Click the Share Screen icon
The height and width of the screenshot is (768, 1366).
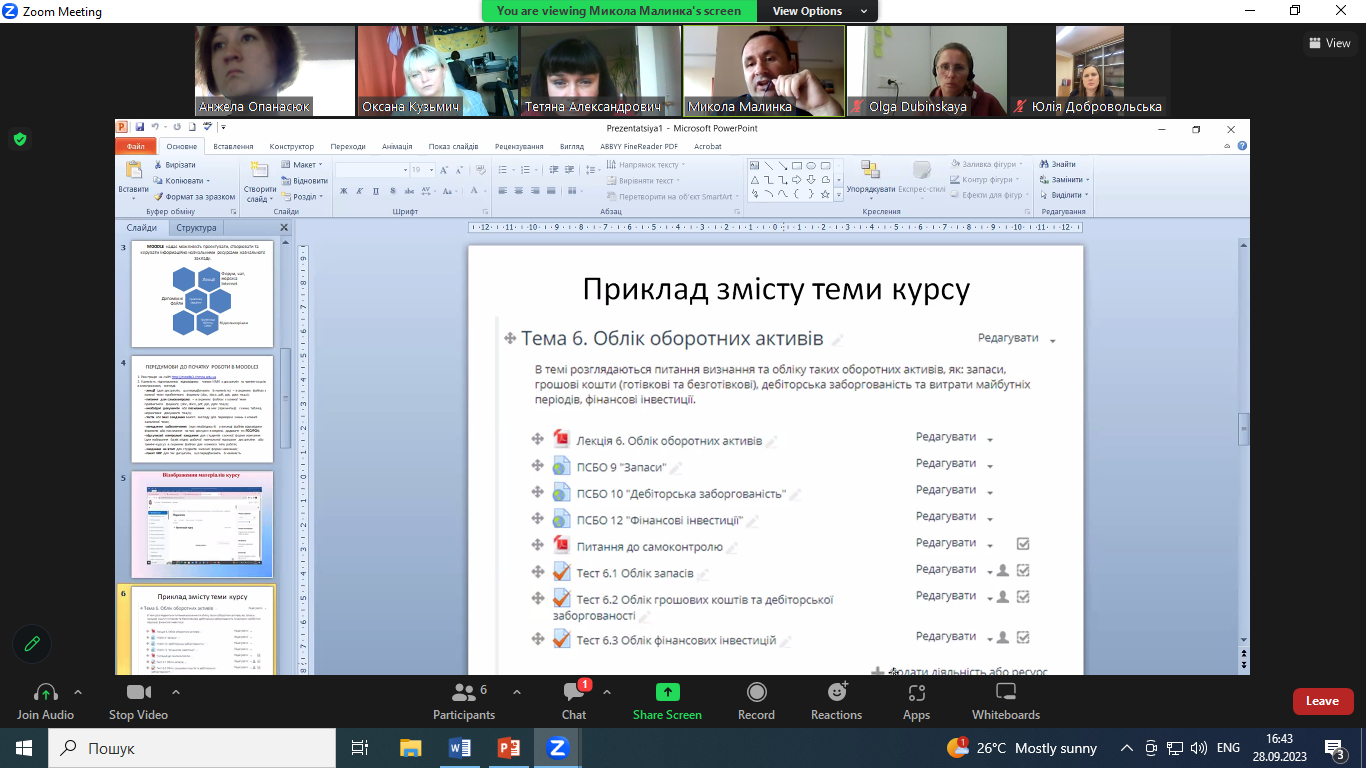667,692
